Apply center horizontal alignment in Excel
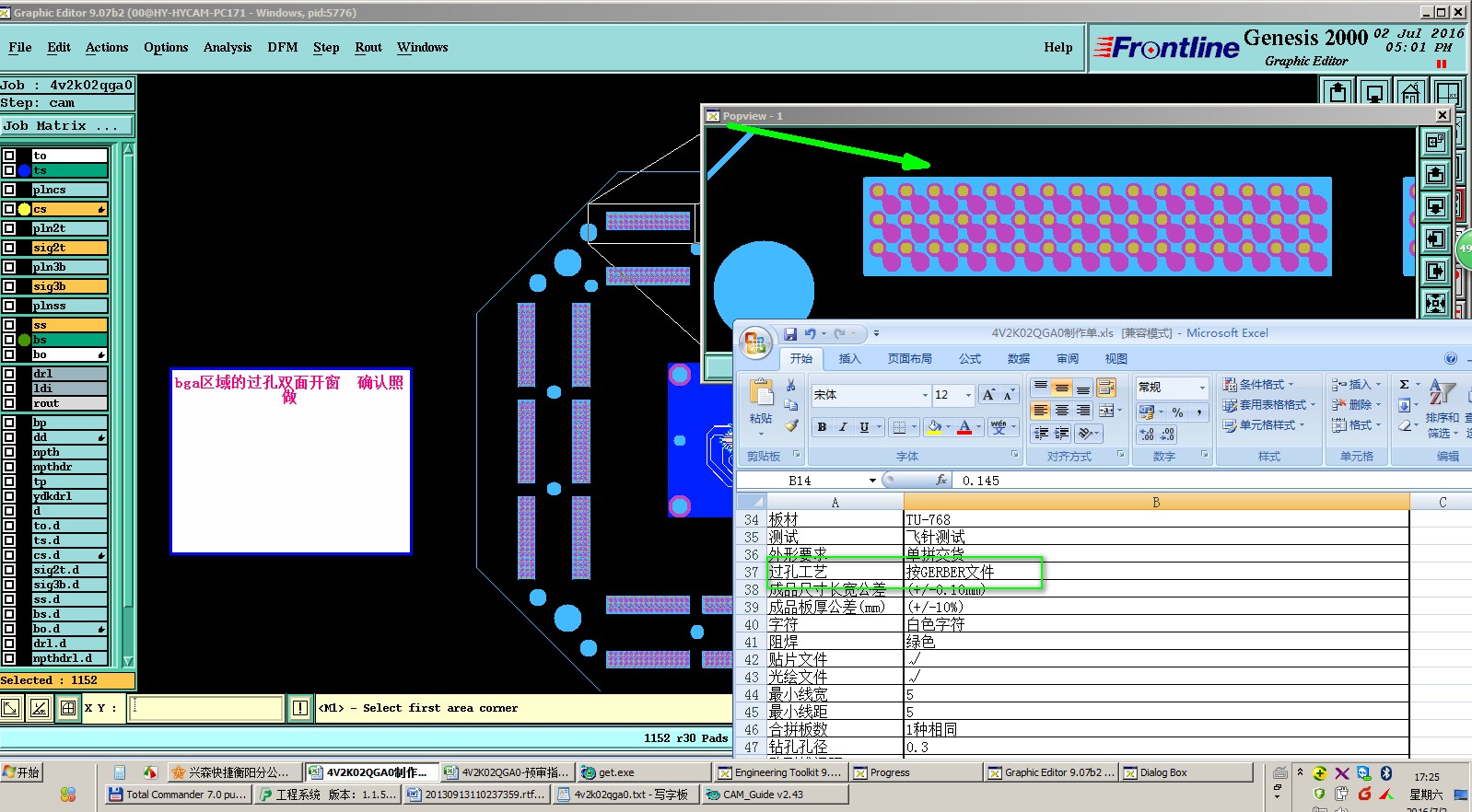This screenshot has width=1472, height=812. (1062, 411)
